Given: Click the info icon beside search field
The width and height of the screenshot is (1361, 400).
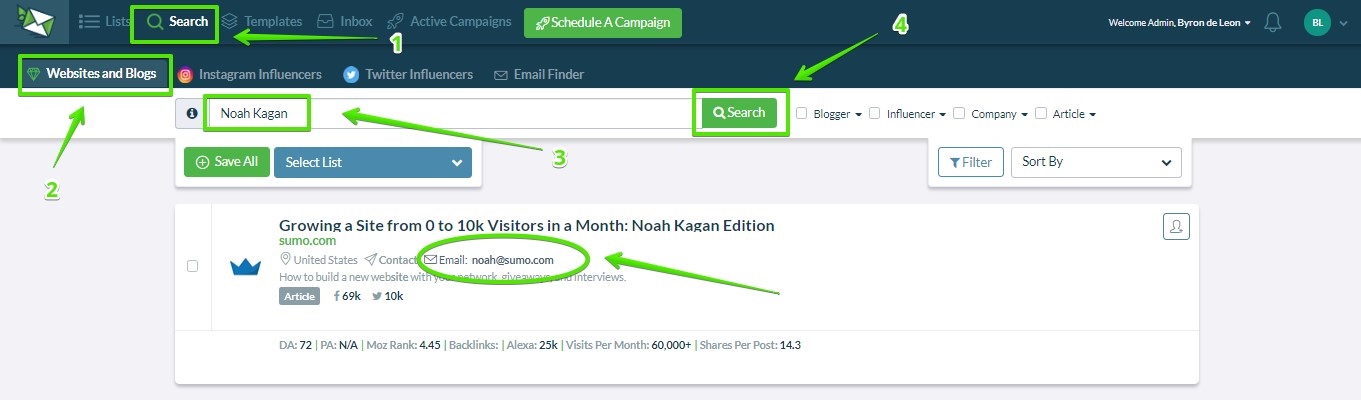Looking at the screenshot, I should 191,114.
